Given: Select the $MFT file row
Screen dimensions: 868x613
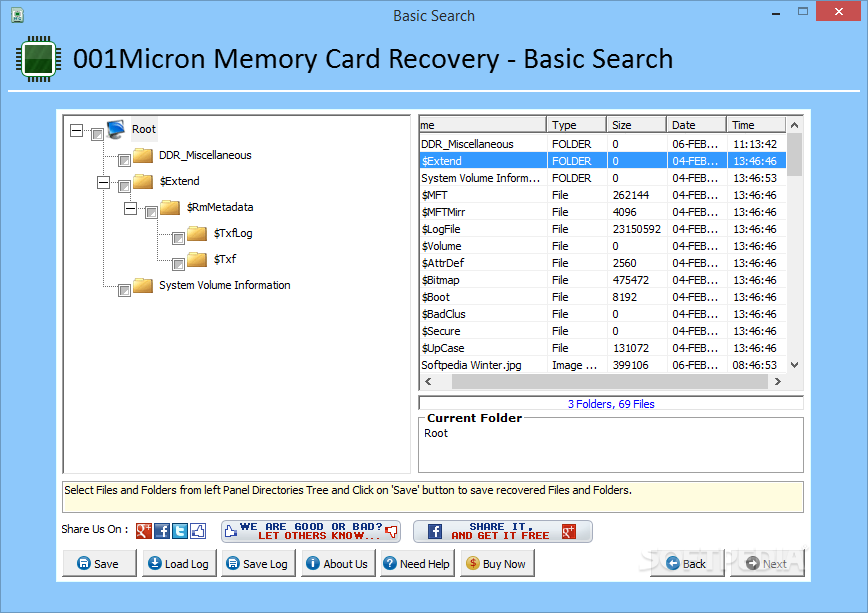Looking at the screenshot, I should (x=602, y=195).
